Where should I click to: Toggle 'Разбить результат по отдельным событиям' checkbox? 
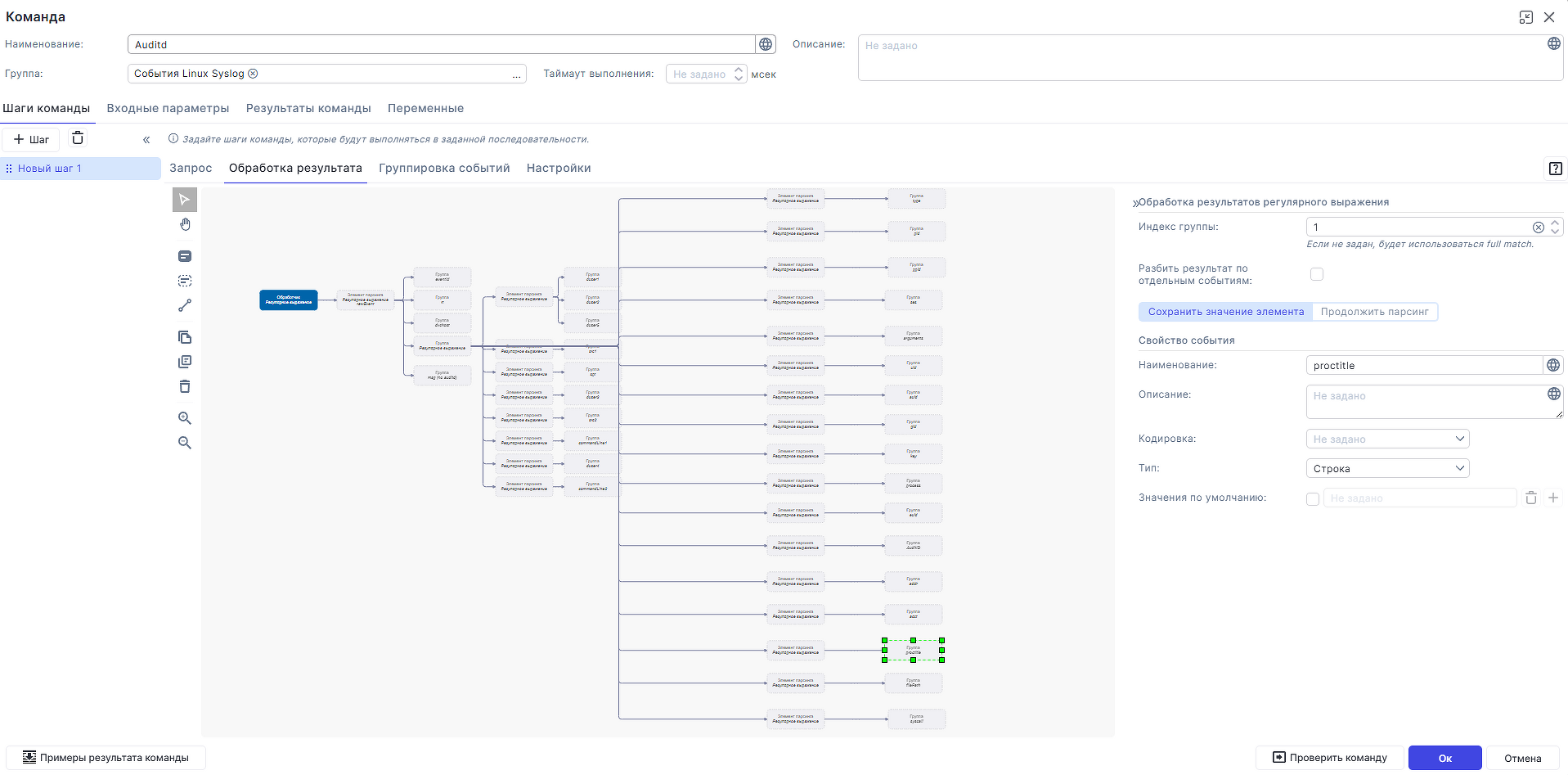[x=1317, y=274]
